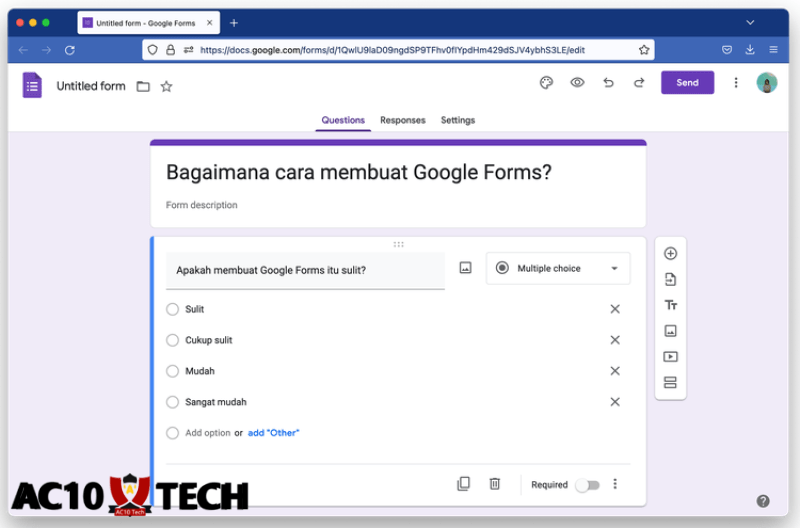Remove the Sangat mudah option
800x528 pixels.
pos(615,402)
